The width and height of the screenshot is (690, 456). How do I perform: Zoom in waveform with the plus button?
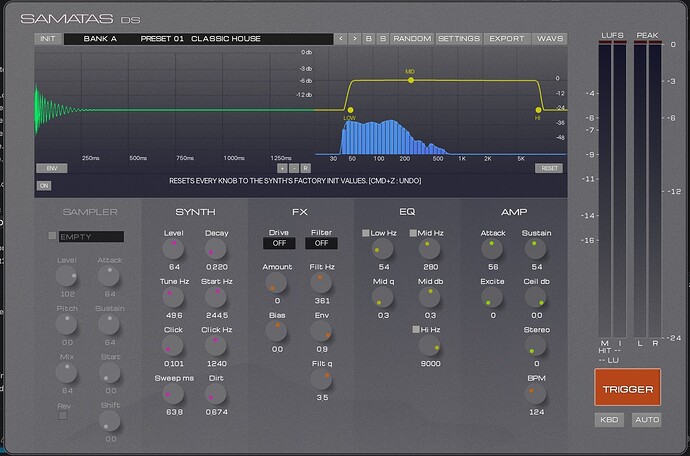[x=282, y=168]
